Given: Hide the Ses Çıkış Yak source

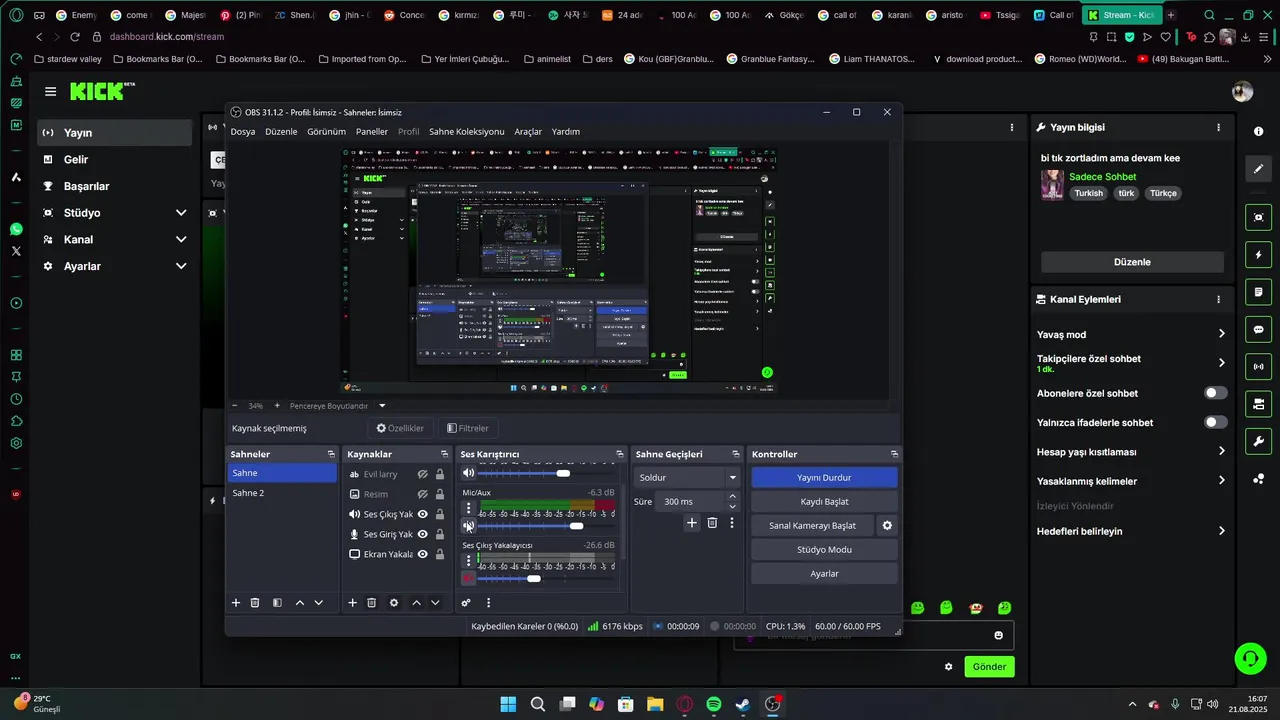Looking at the screenshot, I should coord(422,514).
